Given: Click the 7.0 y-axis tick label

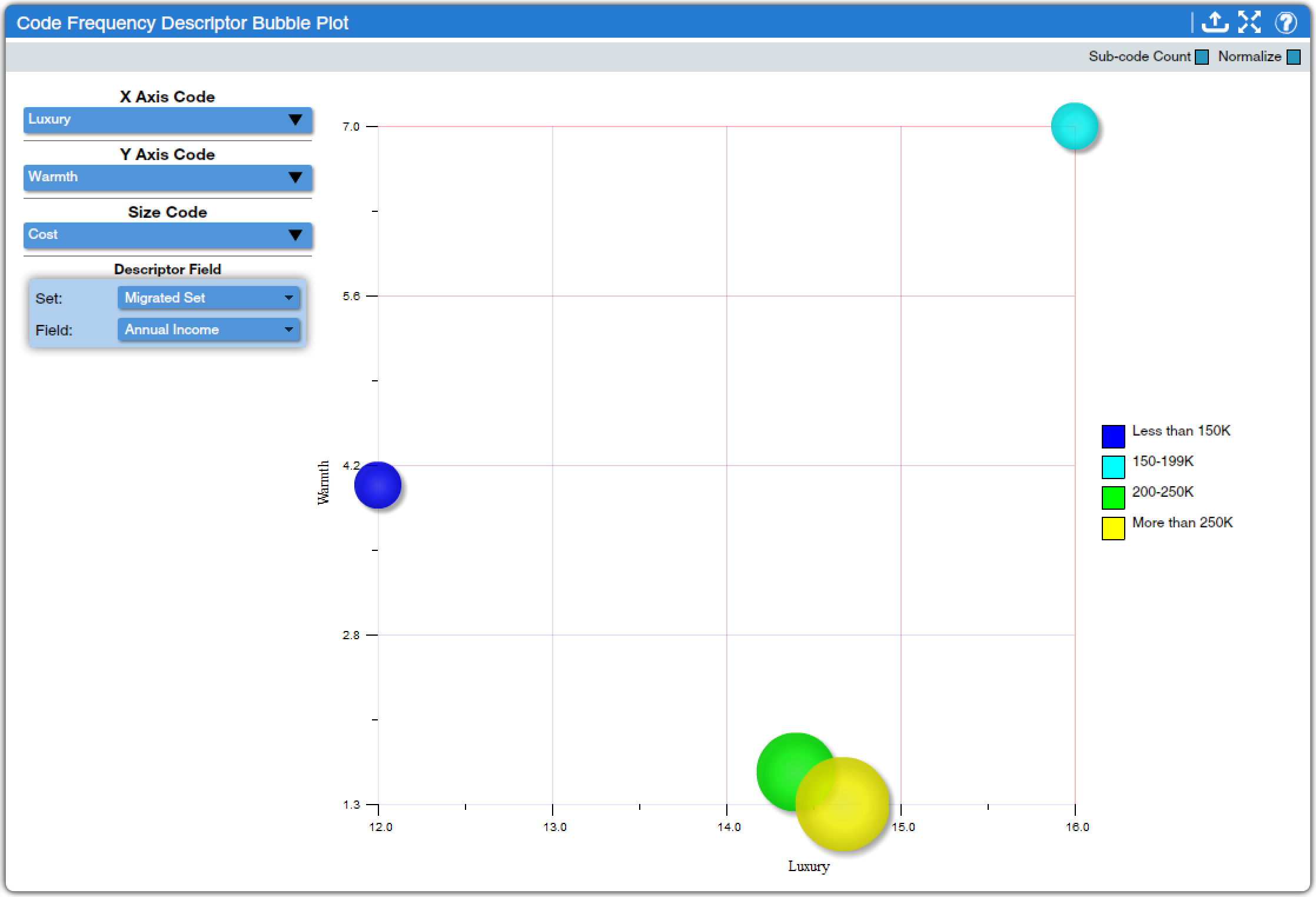Looking at the screenshot, I should pyautogui.click(x=351, y=127).
